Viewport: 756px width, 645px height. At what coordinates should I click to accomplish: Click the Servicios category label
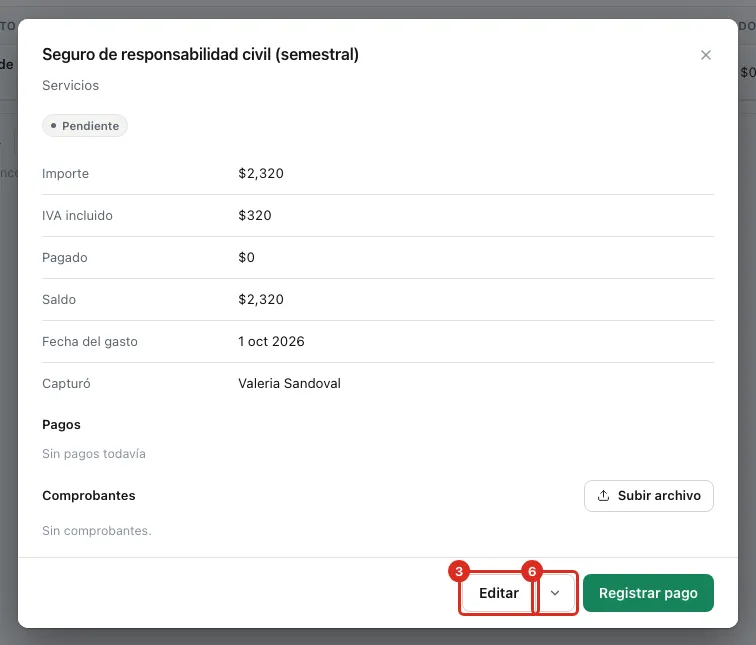(70, 85)
